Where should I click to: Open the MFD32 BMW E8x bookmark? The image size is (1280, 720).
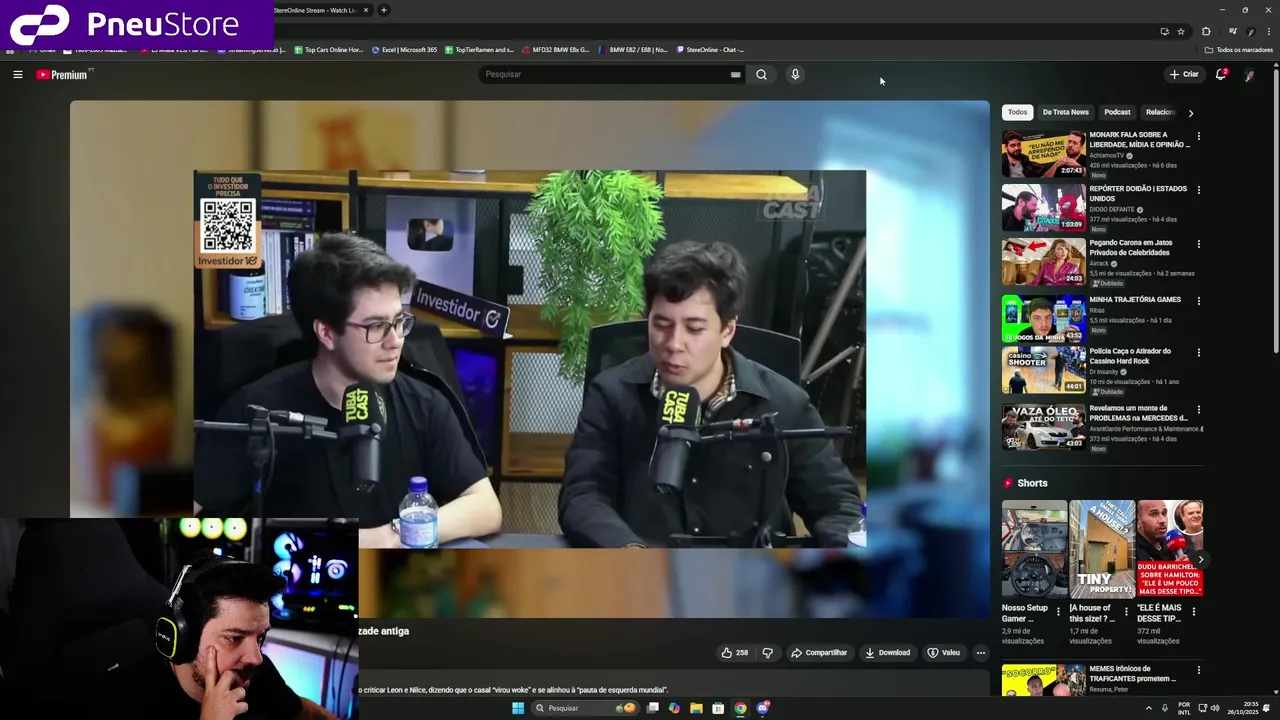coord(555,50)
